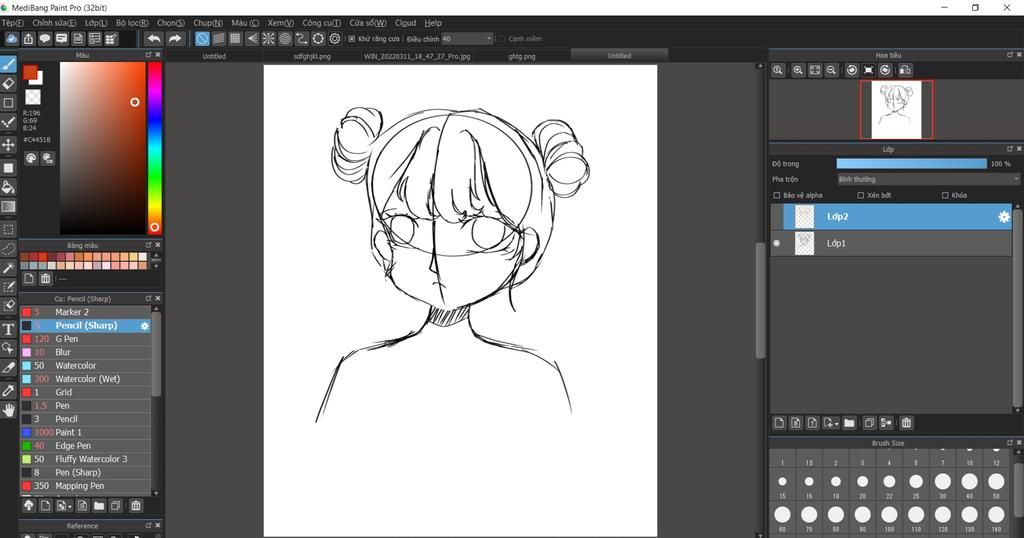Viewport: 1024px width, 538px height.
Task: Open Lớp2 layer settings gear
Action: pos(1004,217)
